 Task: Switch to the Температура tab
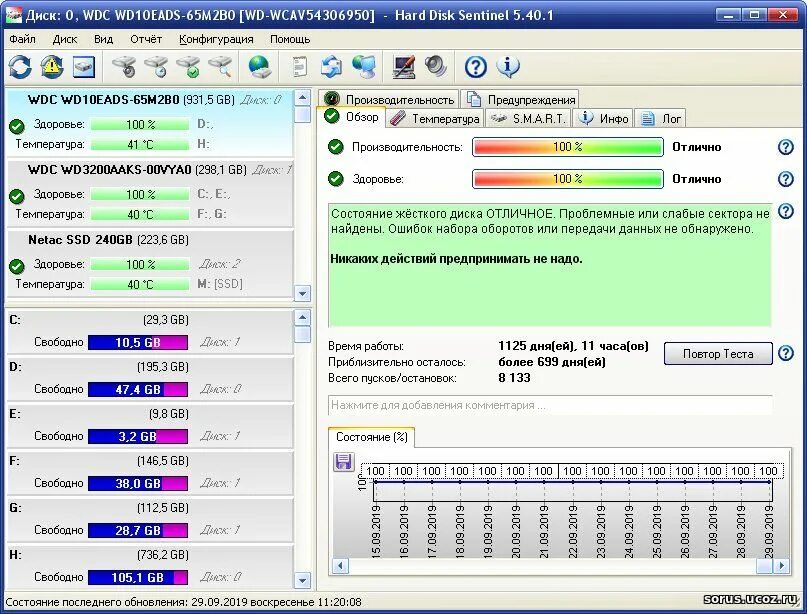(435, 119)
